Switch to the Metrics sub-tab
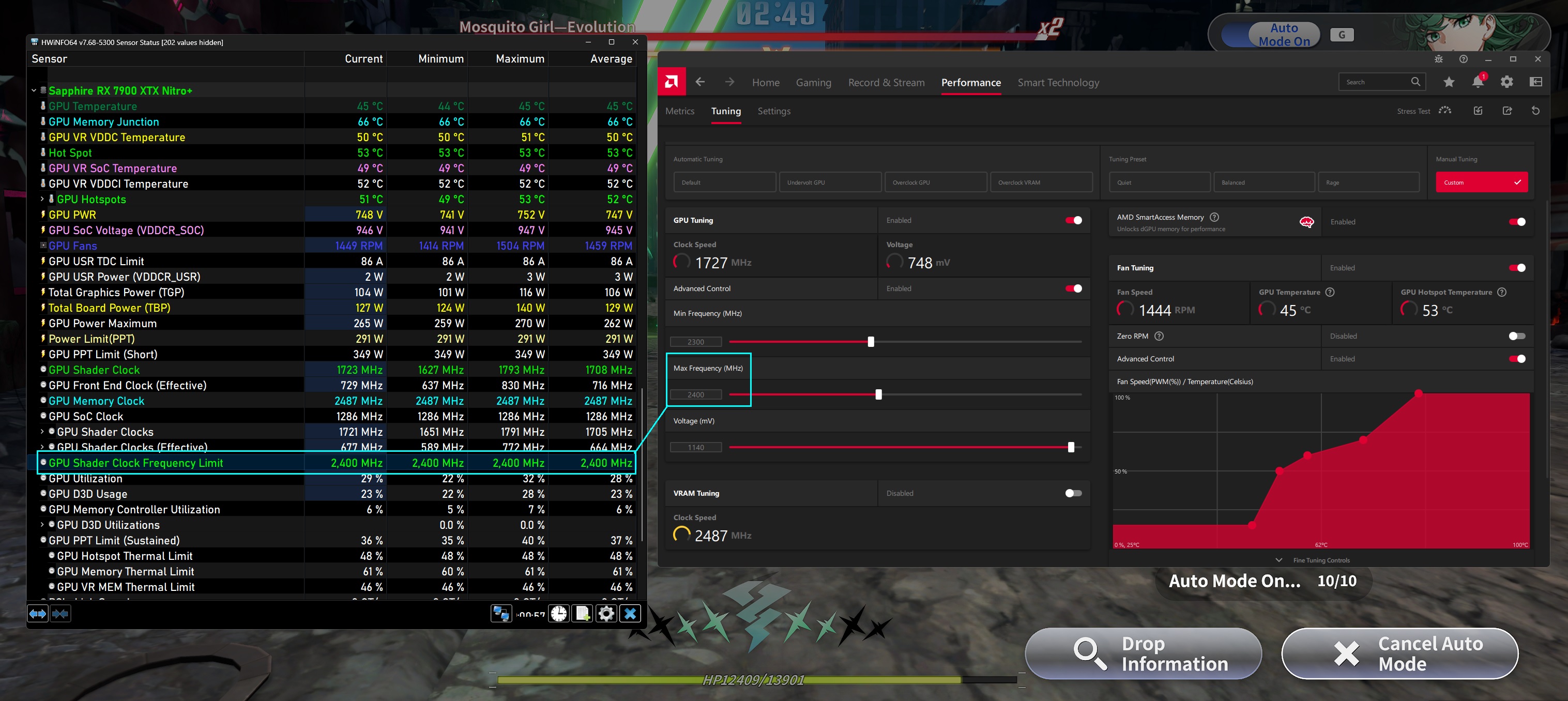Image resolution: width=1568 pixels, height=701 pixels. coord(679,111)
